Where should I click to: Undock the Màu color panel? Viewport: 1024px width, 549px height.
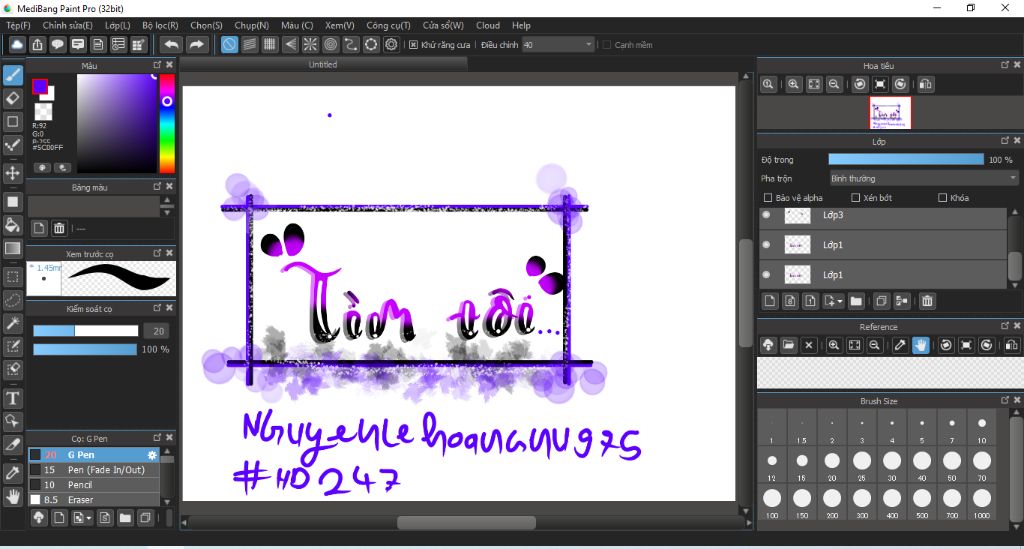coord(157,65)
